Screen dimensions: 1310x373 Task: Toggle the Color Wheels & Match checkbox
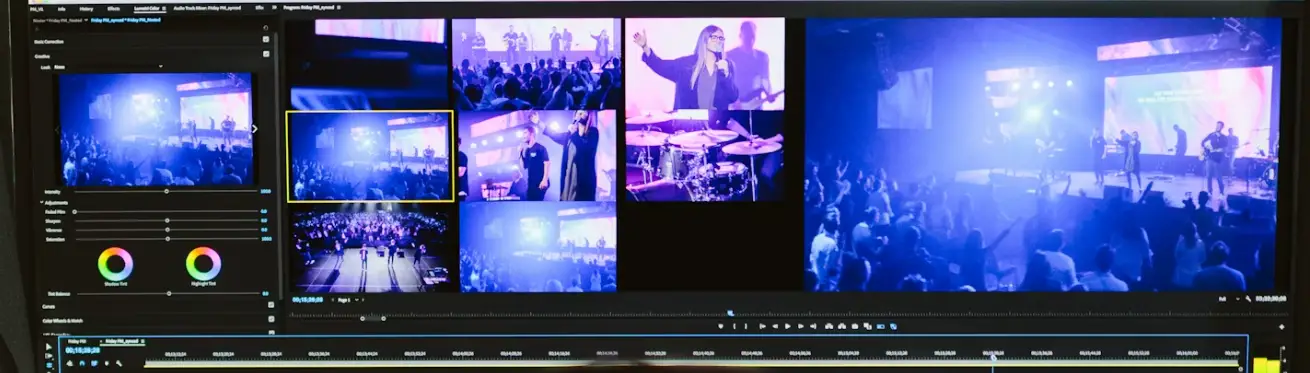[x=271, y=319]
